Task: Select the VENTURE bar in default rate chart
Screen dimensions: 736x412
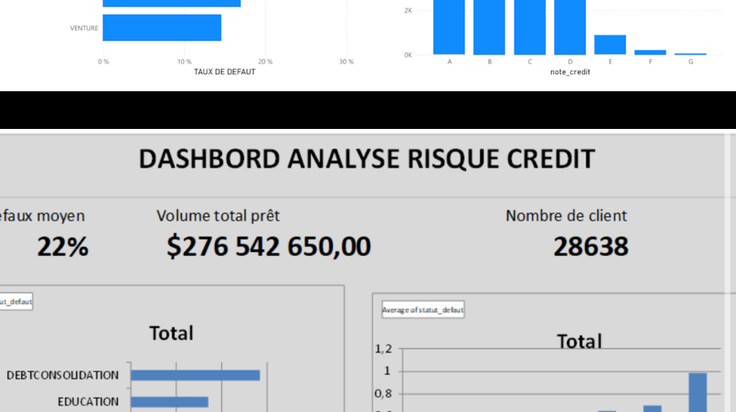Action: [x=162, y=28]
